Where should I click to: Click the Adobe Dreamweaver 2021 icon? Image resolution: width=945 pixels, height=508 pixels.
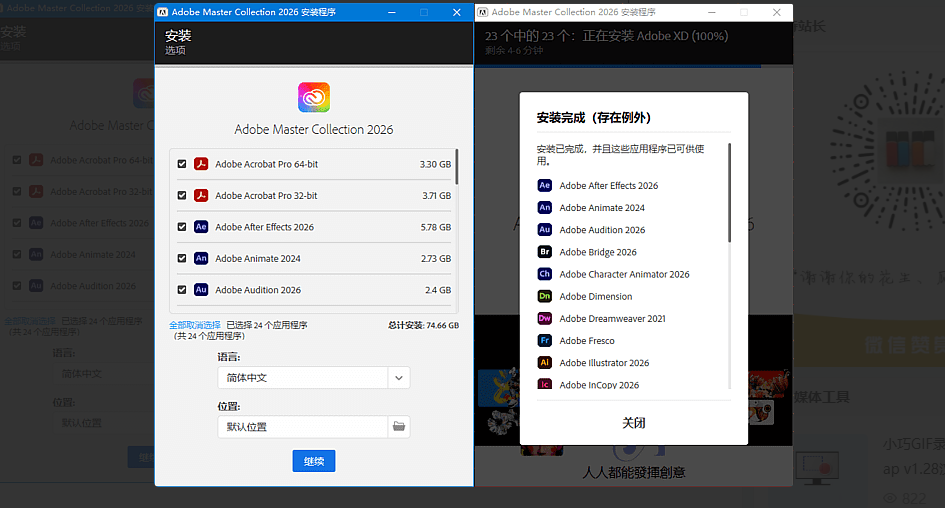pyautogui.click(x=545, y=318)
